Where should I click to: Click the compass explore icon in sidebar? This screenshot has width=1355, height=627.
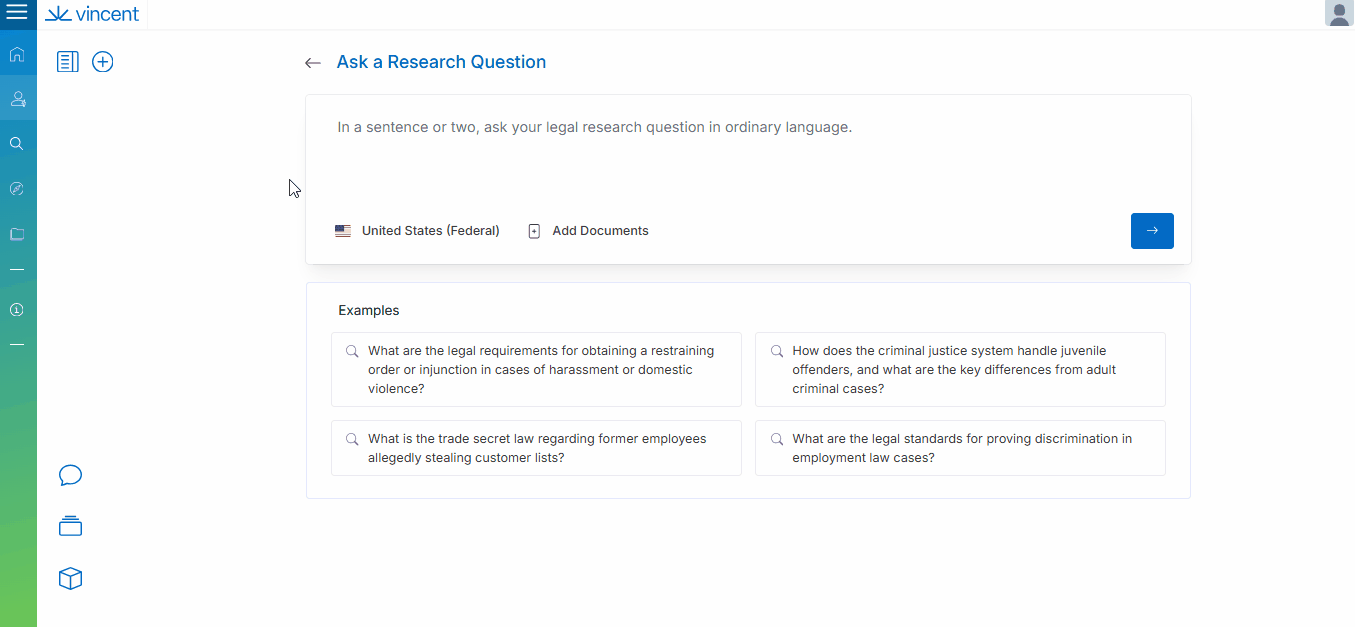pos(17,189)
